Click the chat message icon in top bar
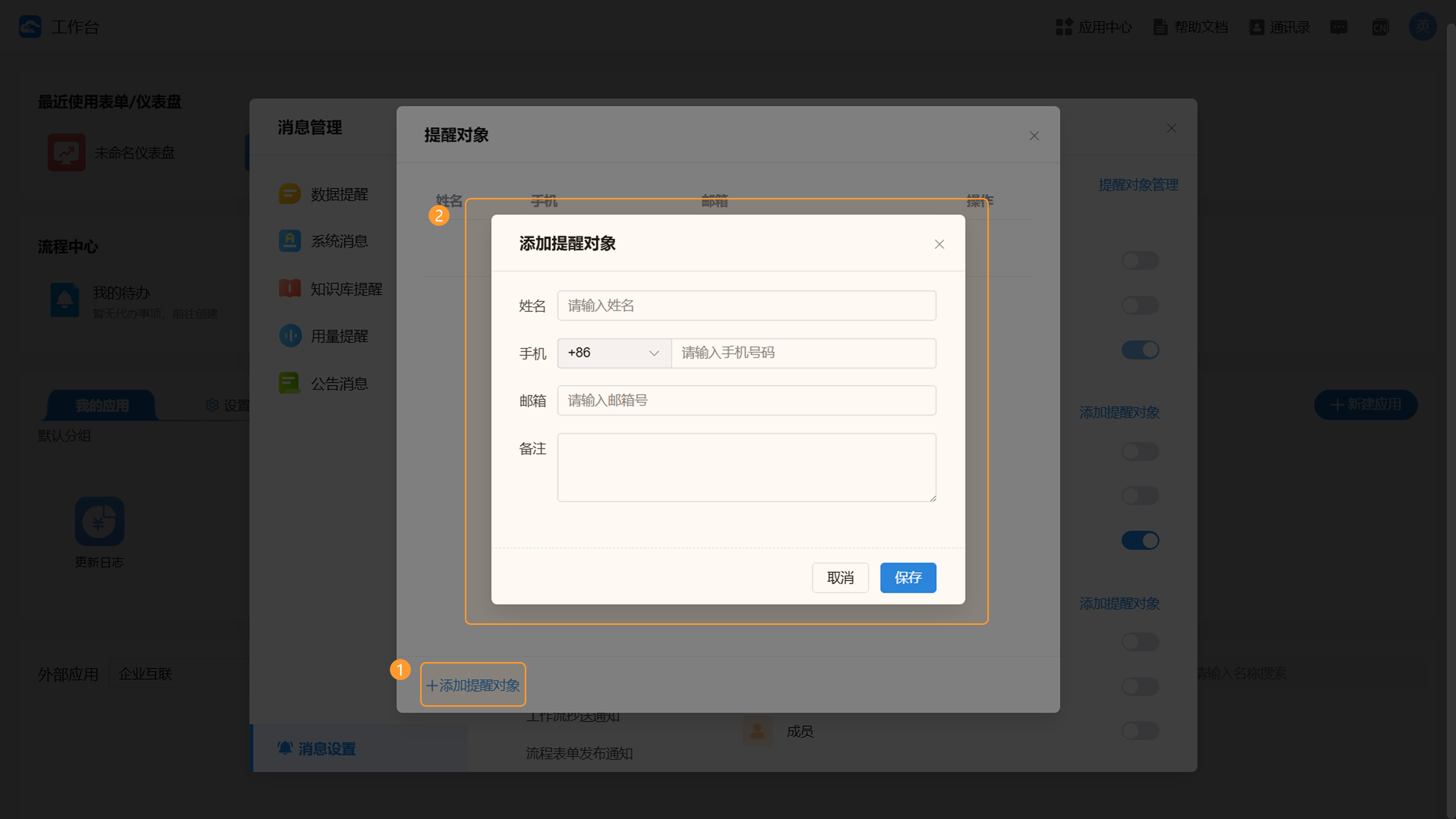Viewport: 1456px width, 819px height. click(1338, 27)
